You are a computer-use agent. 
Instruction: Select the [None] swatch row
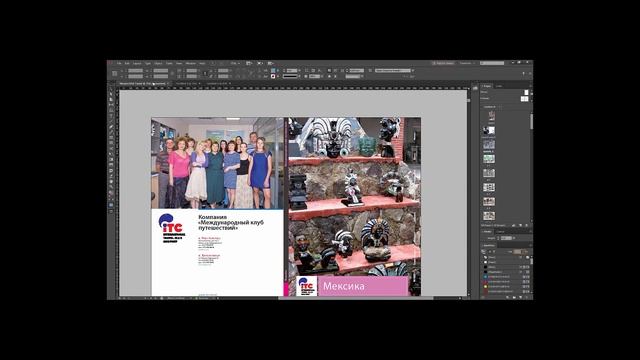[x=506, y=258]
